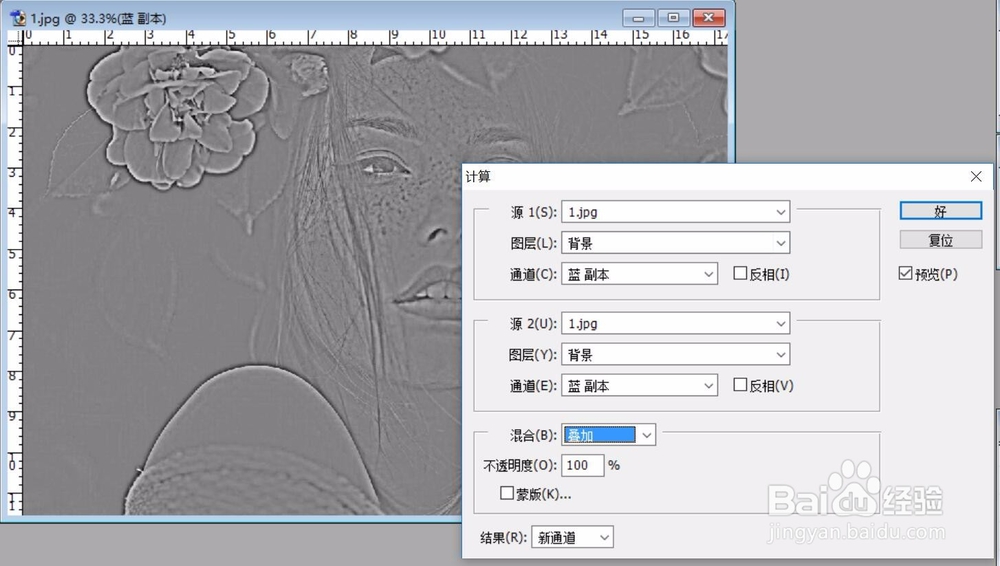Open 图层(Y) layer dropdown
Screen dimensions: 1000x566
(675, 354)
